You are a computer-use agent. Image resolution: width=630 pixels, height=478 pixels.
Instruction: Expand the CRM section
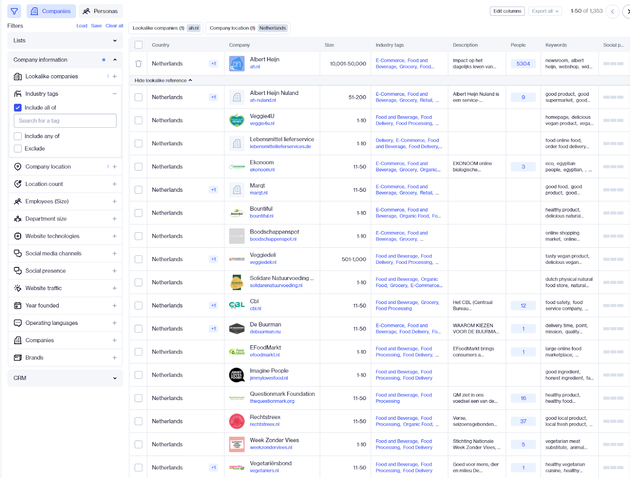114,378
